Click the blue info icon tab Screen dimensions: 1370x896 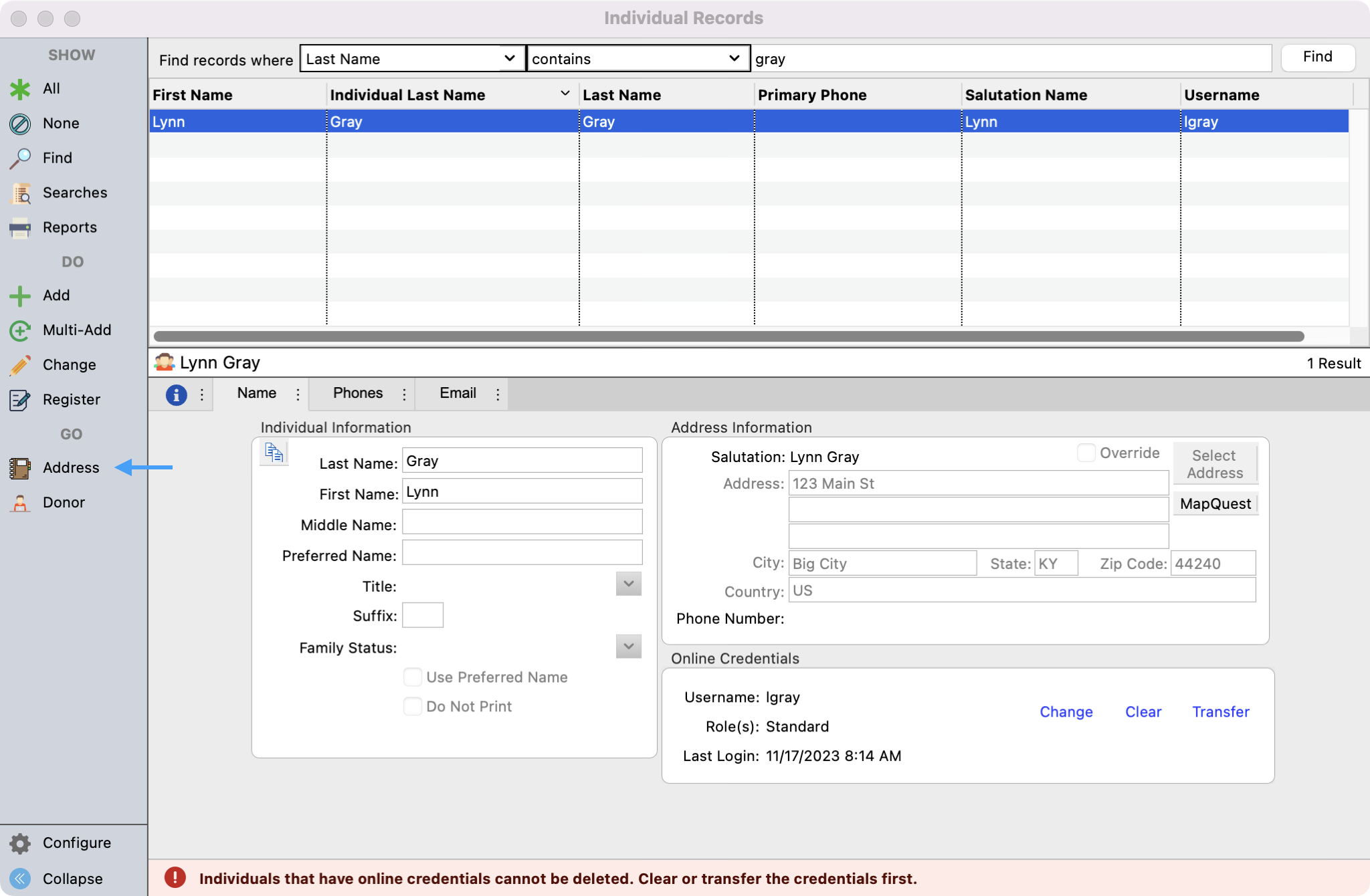[176, 395]
